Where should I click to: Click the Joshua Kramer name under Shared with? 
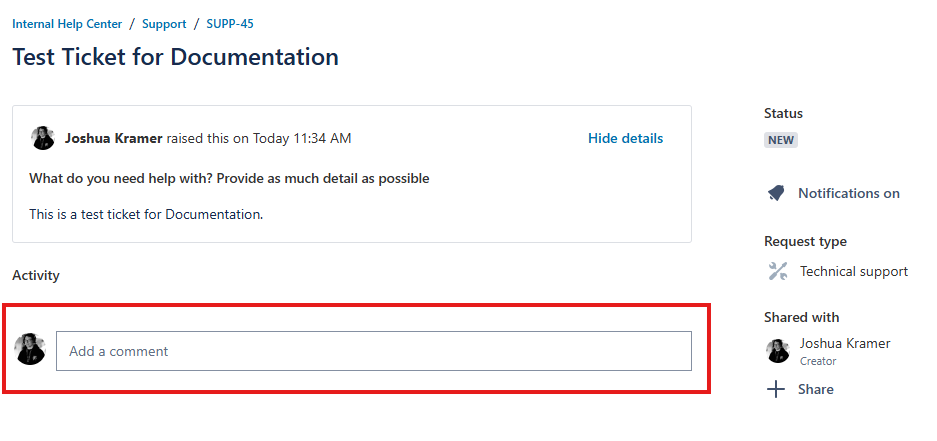pos(844,343)
